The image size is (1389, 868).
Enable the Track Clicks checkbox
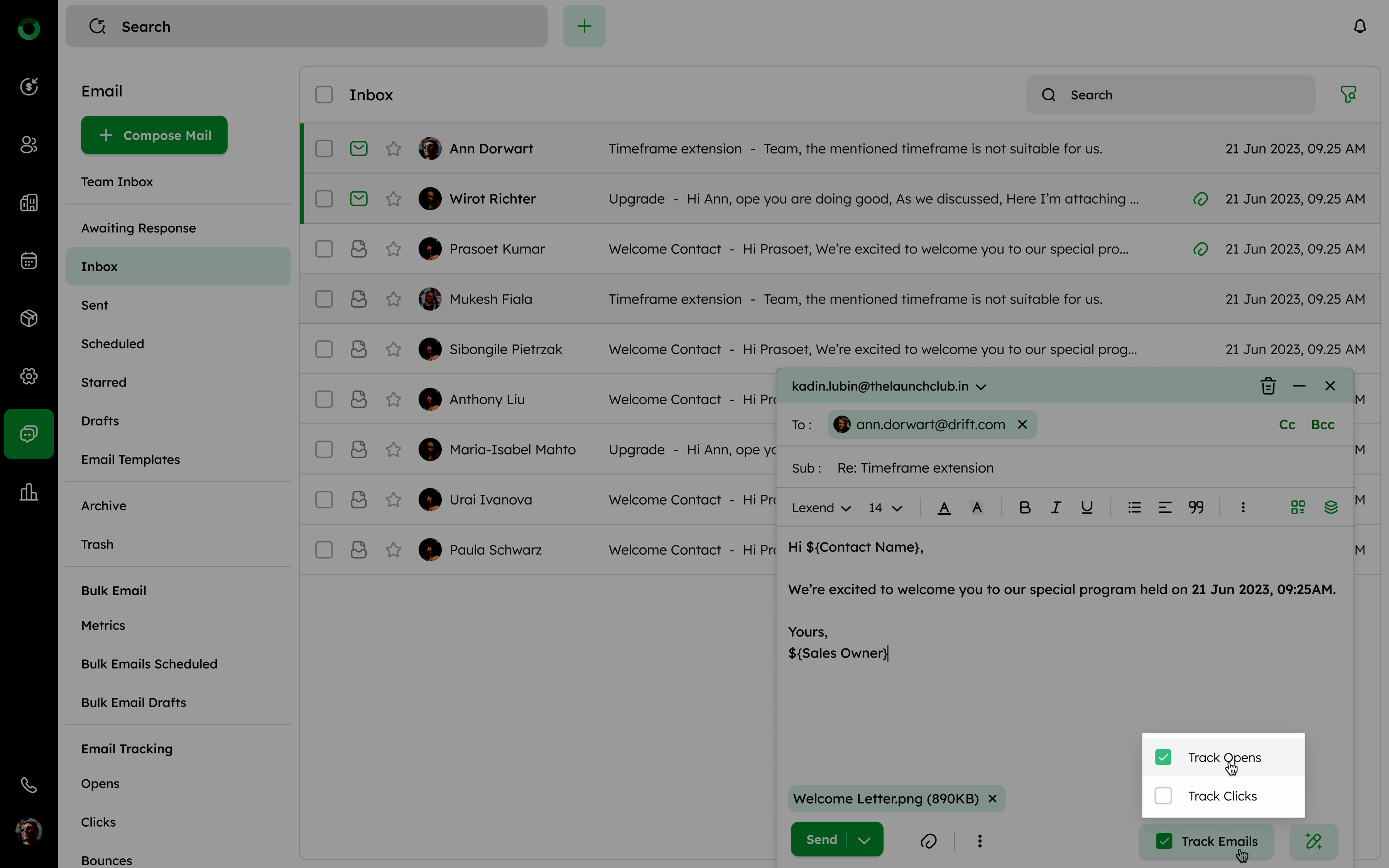point(1163,795)
